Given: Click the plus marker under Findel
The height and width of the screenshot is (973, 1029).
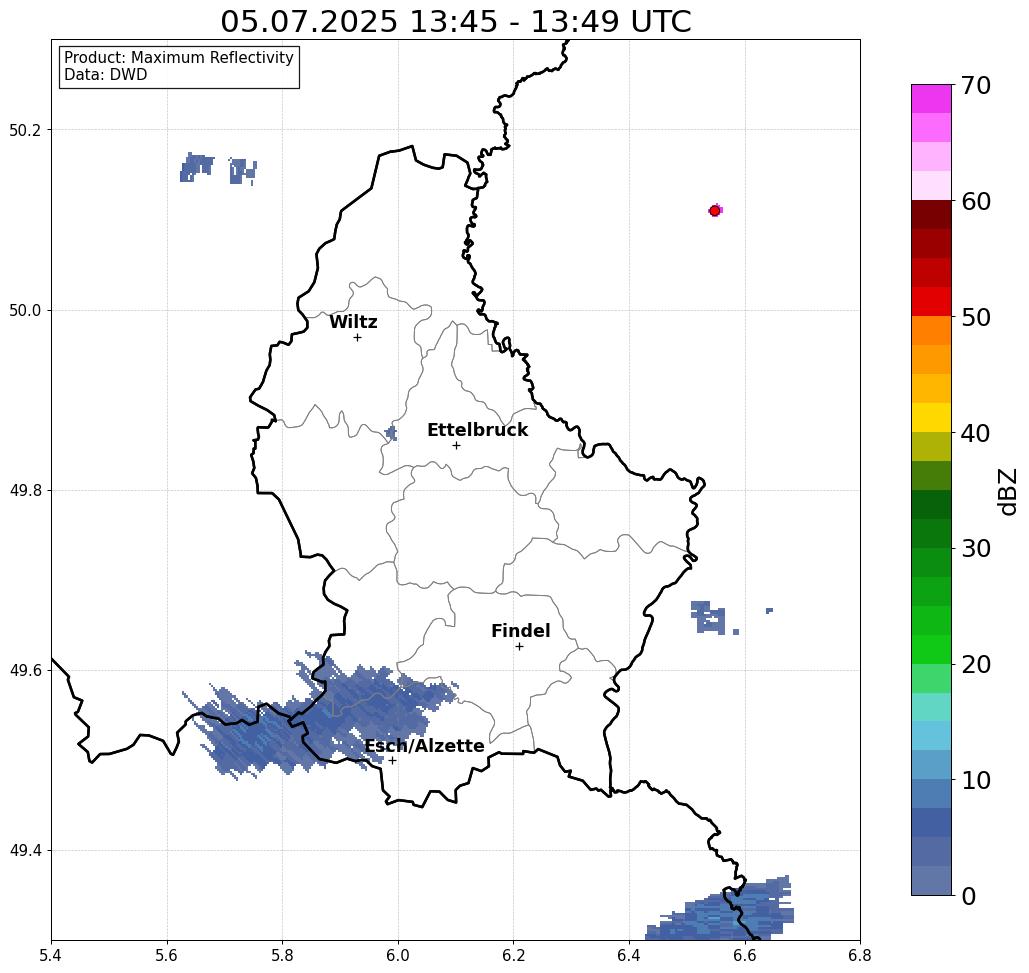Looking at the screenshot, I should coord(519,646).
